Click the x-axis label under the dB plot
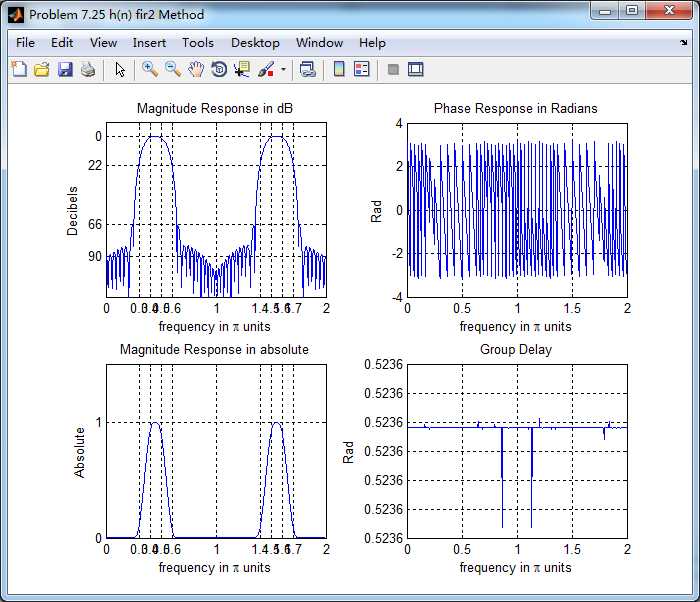Image resolution: width=700 pixels, height=602 pixels. tap(215, 326)
